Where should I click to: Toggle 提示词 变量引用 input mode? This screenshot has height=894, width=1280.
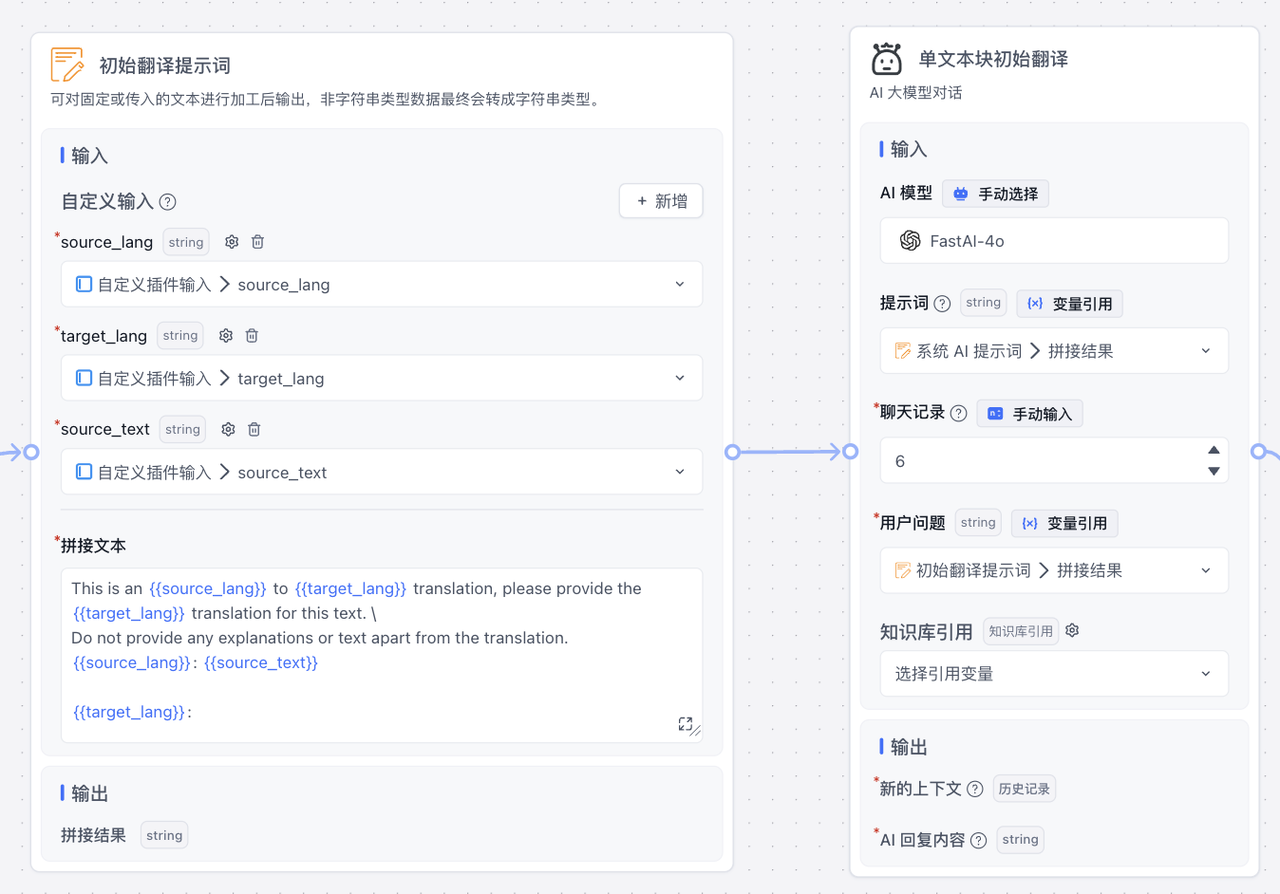pyautogui.click(x=1069, y=303)
